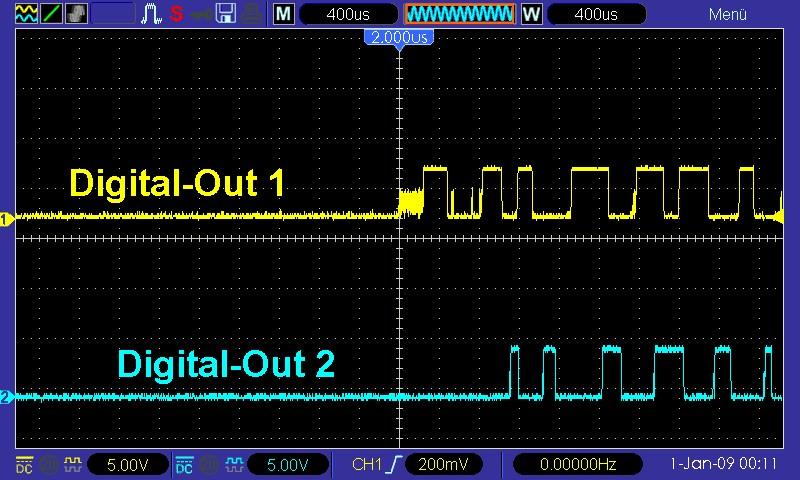Click the white pulse trigger waveform icon

tap(151, 13)
